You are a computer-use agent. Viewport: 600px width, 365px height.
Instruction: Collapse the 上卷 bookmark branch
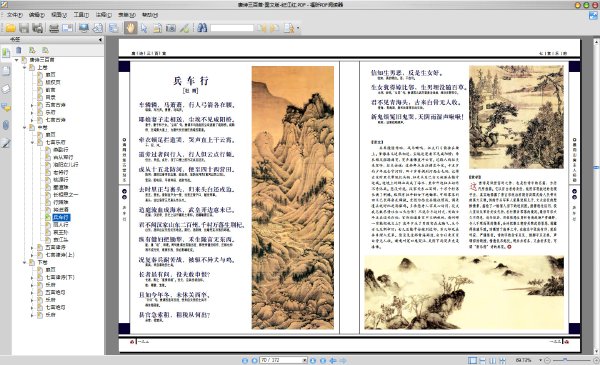tap(24, 67)
